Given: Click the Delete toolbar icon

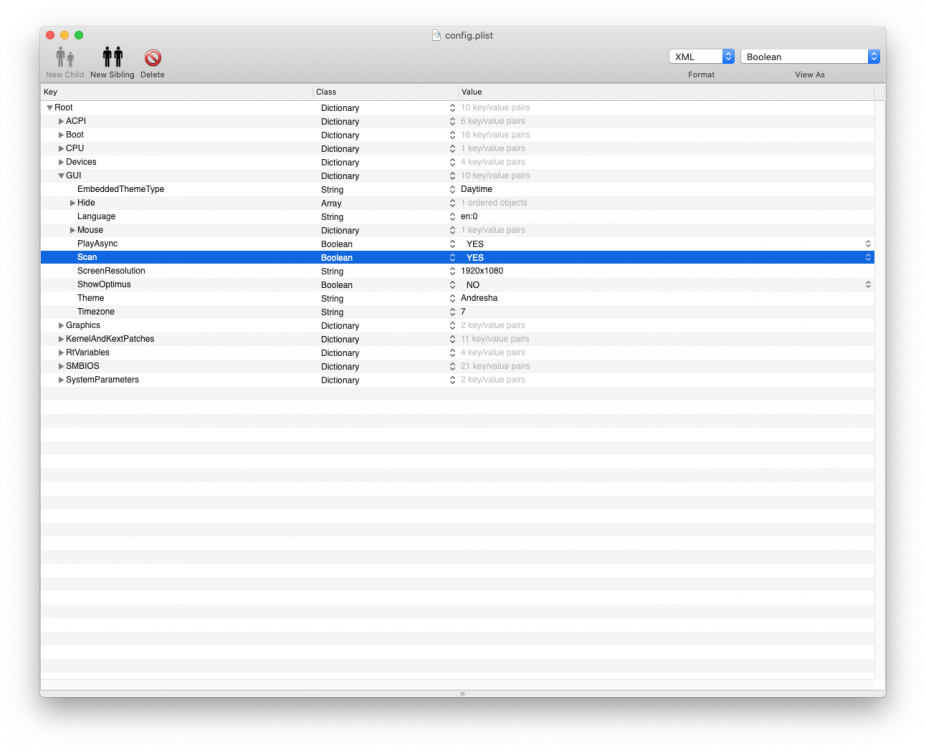Looking at the screenshot, I should tap(153, 57).
